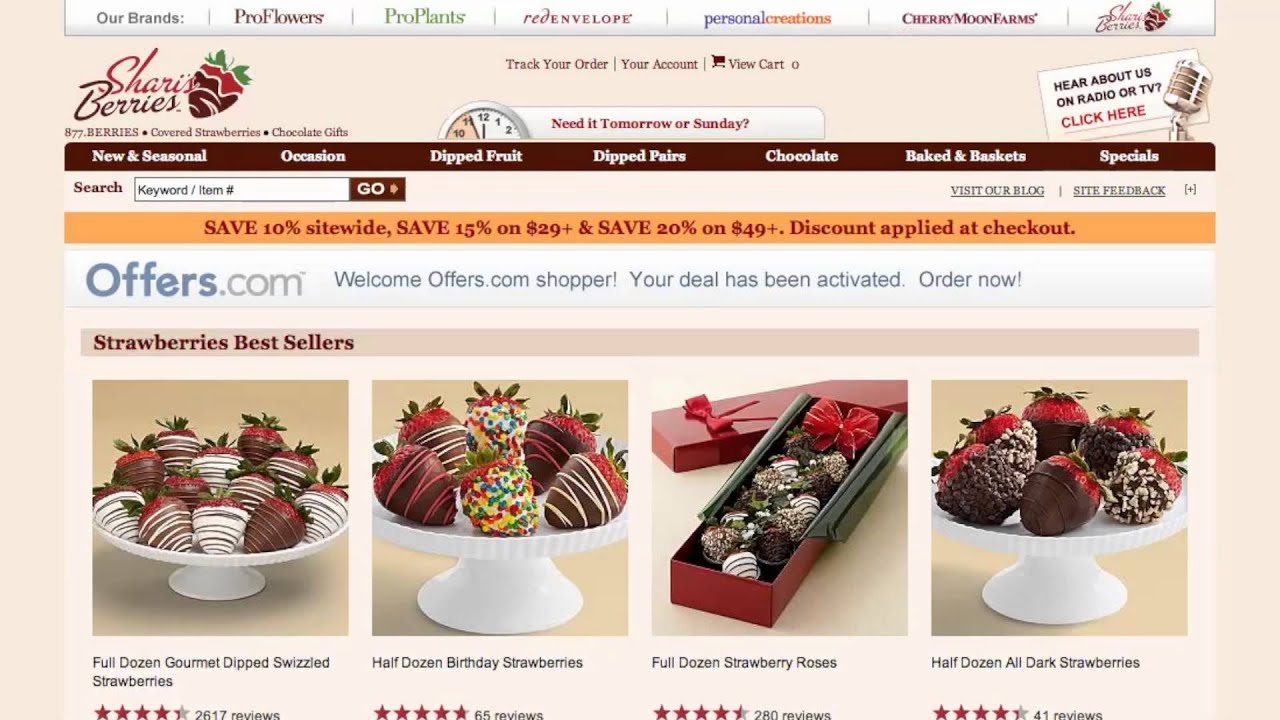Viewport: 1280px width, 720px height.
Task: Open the Dipped Fruit menu
Action: 476,156
